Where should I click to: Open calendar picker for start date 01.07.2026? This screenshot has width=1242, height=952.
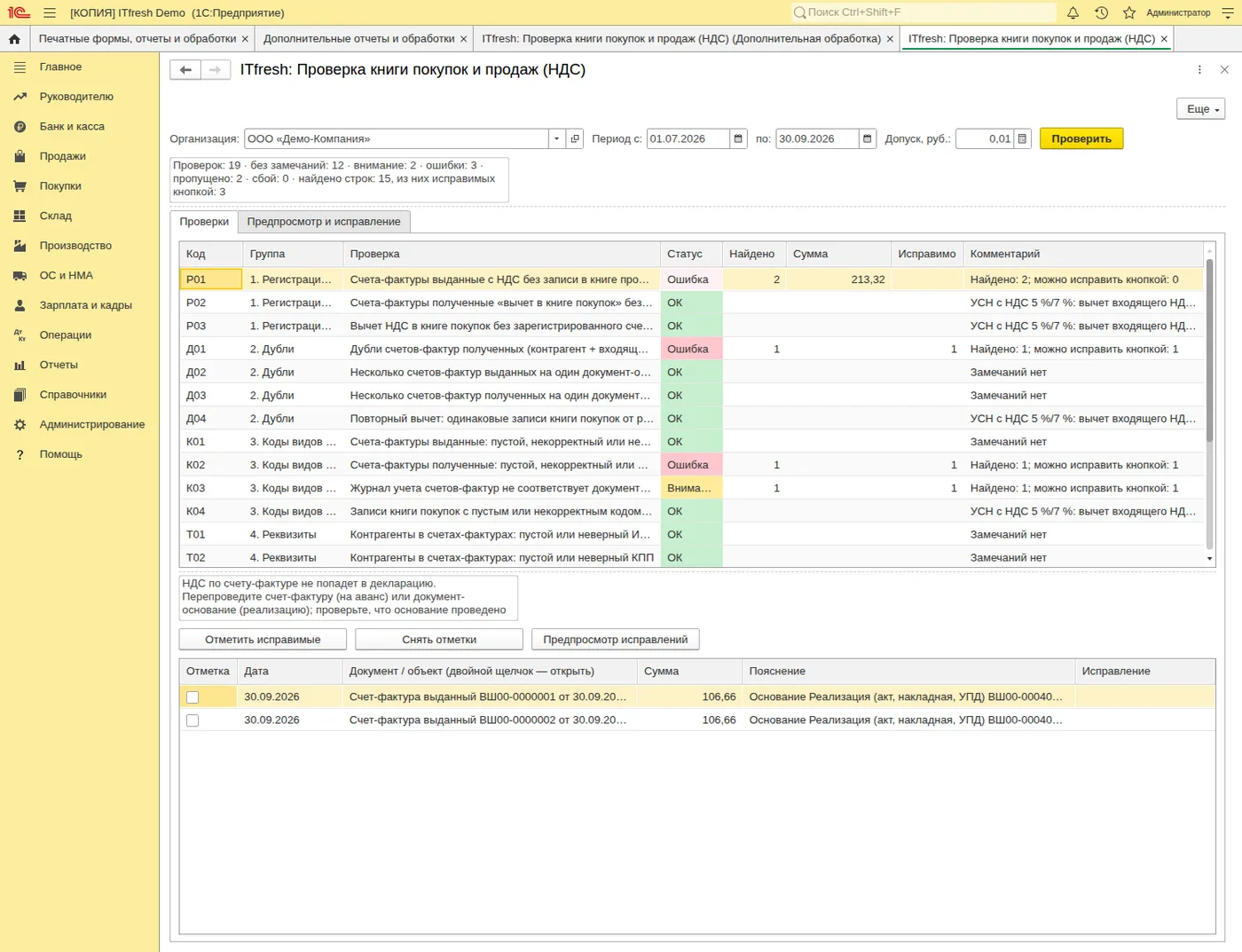pos(738,138)
